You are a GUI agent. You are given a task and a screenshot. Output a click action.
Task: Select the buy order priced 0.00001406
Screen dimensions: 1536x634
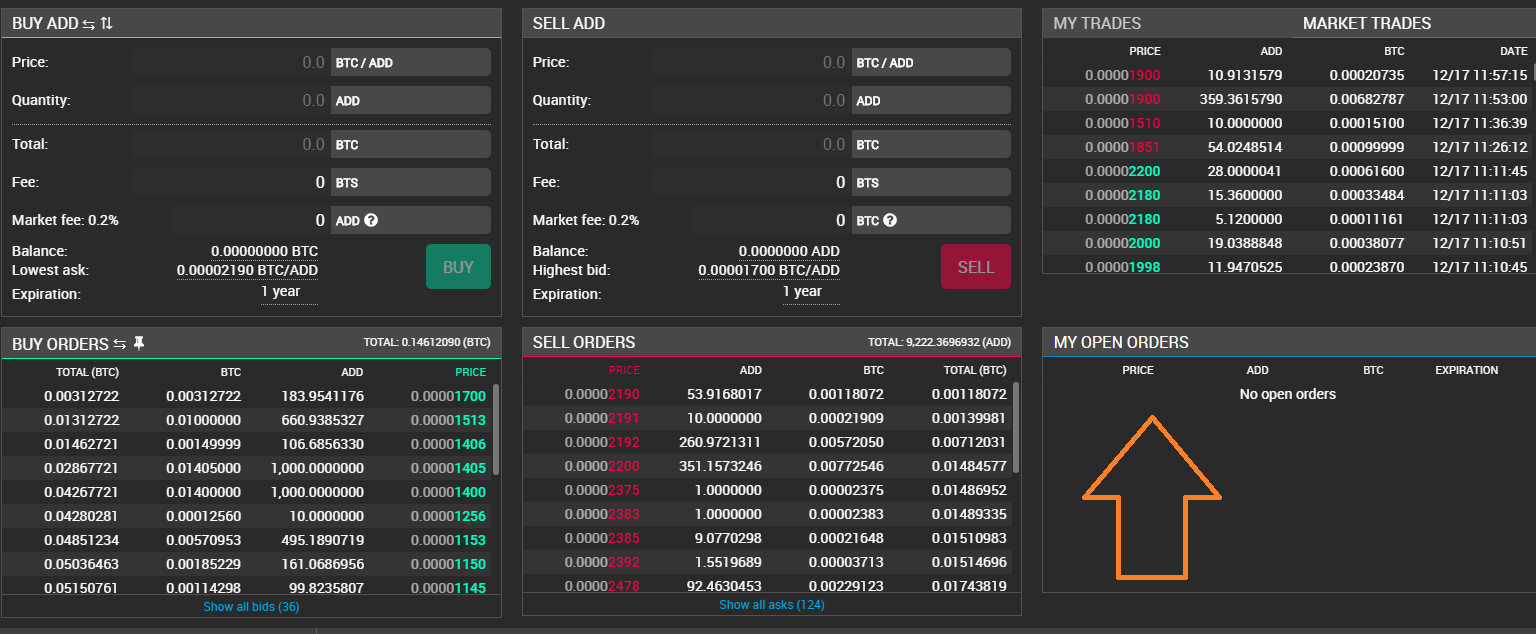(x=248, y=444)
